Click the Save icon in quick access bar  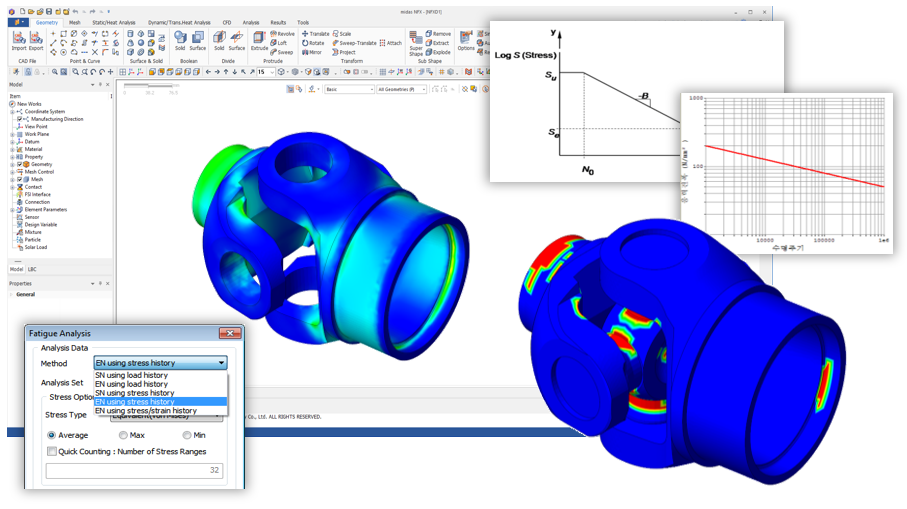[49, 12]
